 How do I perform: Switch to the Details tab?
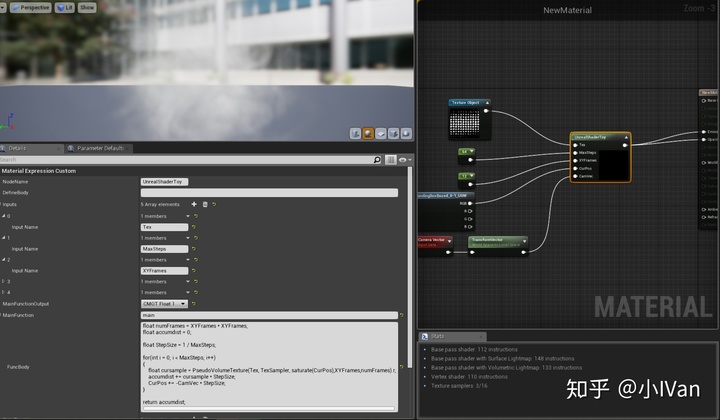[x=30, y=148]
